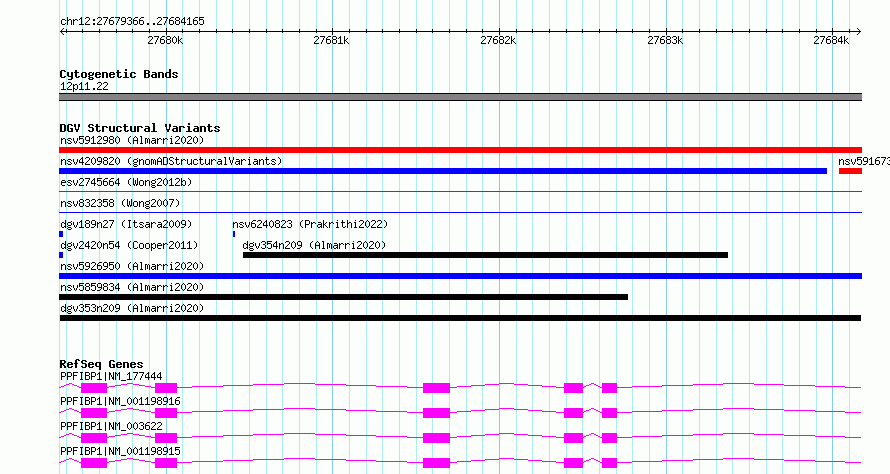Open the nsv5859834 (Almarri2020) variant label

(x=132, y=287)
